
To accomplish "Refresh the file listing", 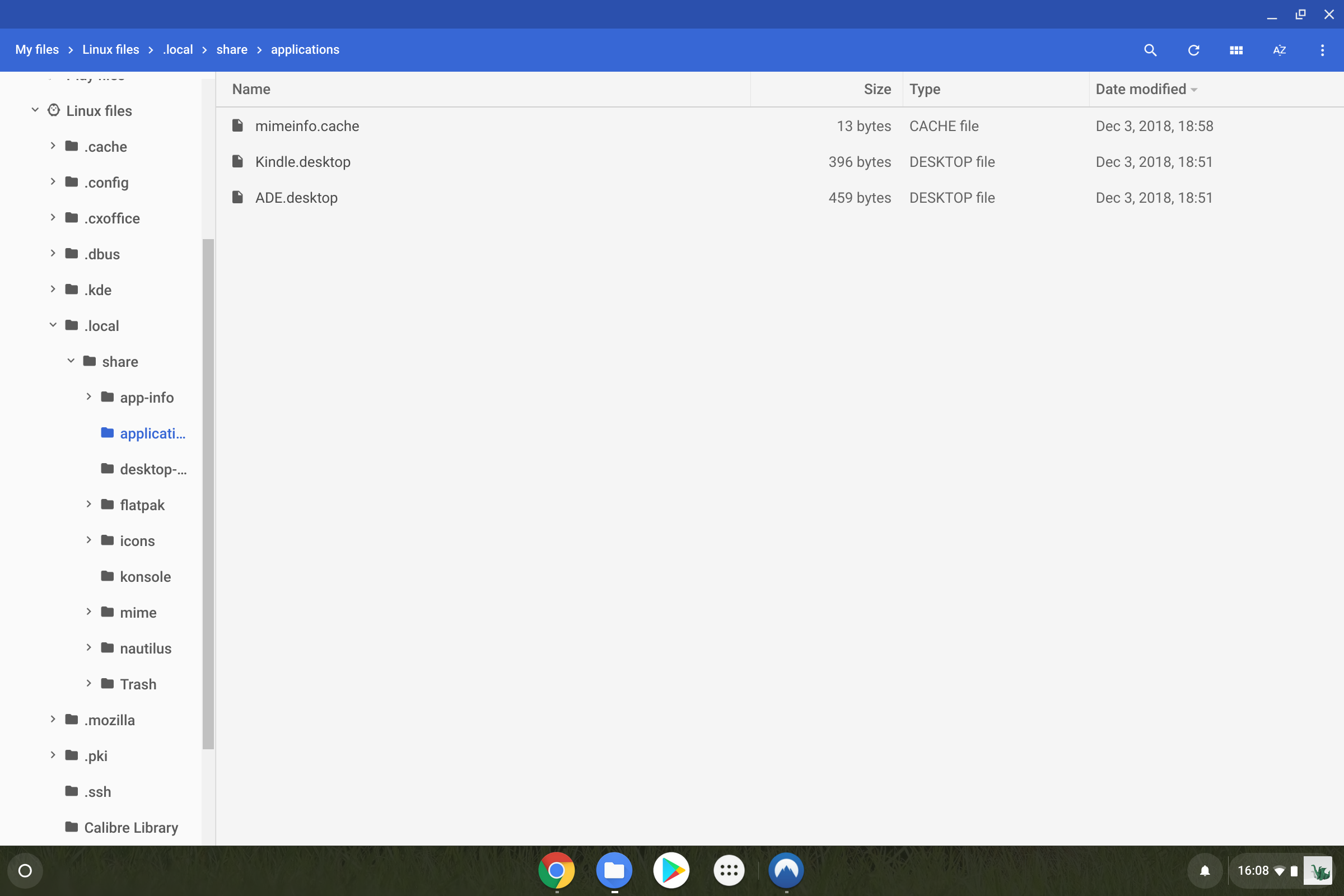I will [x=1193, y=50].
